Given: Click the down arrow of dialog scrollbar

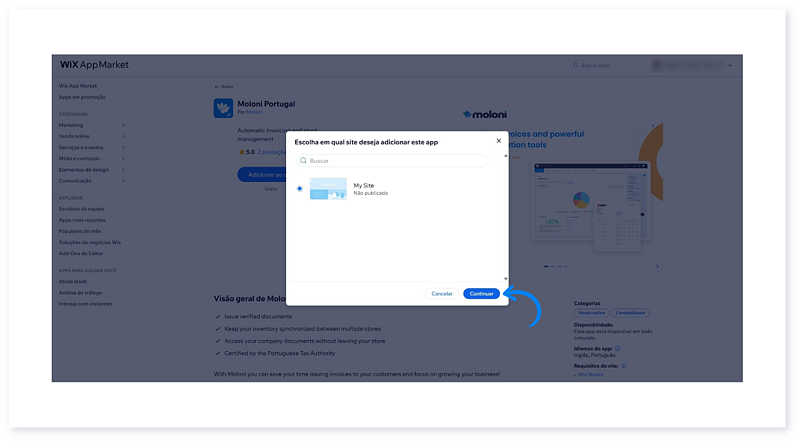Looking at the screenshot, I should [x=505, y=279].
